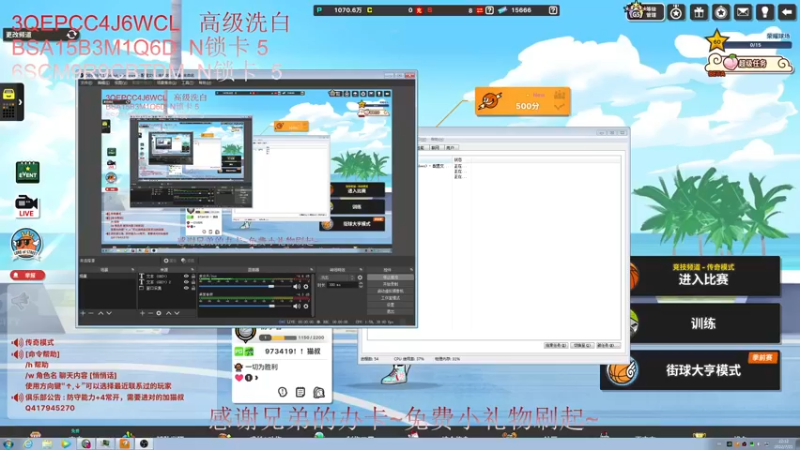The height and width of the screenshot is (450, 800).
Task: Open settings gear of second mixer channel in OBS
Action: tap(306, 306)
